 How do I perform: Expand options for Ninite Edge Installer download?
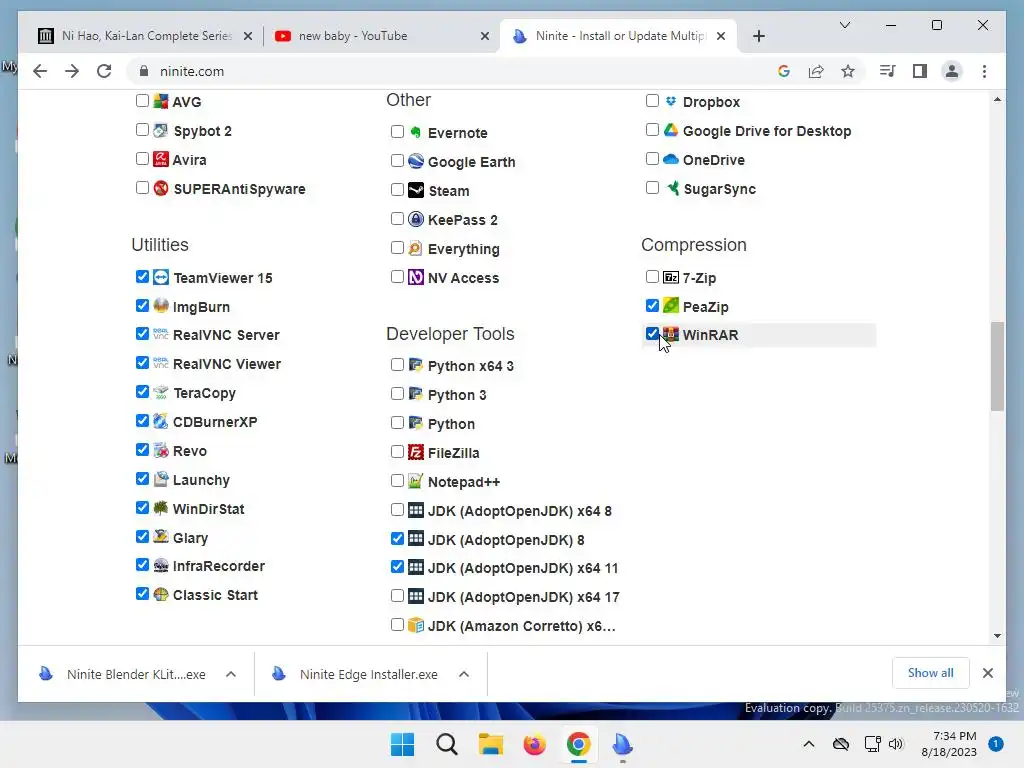pyautogui.click(x=464, y=674)
